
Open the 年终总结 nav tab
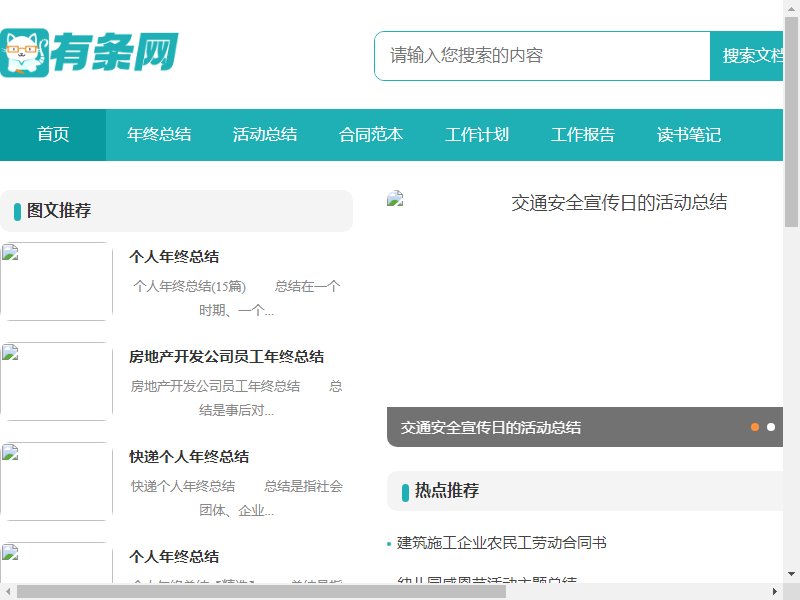click(159, 135)
